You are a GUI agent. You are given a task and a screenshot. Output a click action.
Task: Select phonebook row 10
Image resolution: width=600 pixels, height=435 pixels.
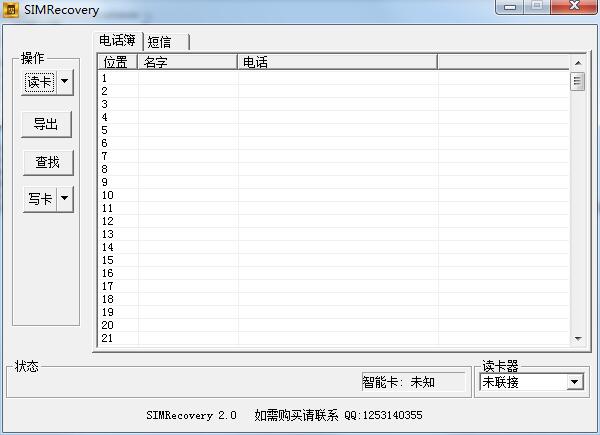pos(334,196)
